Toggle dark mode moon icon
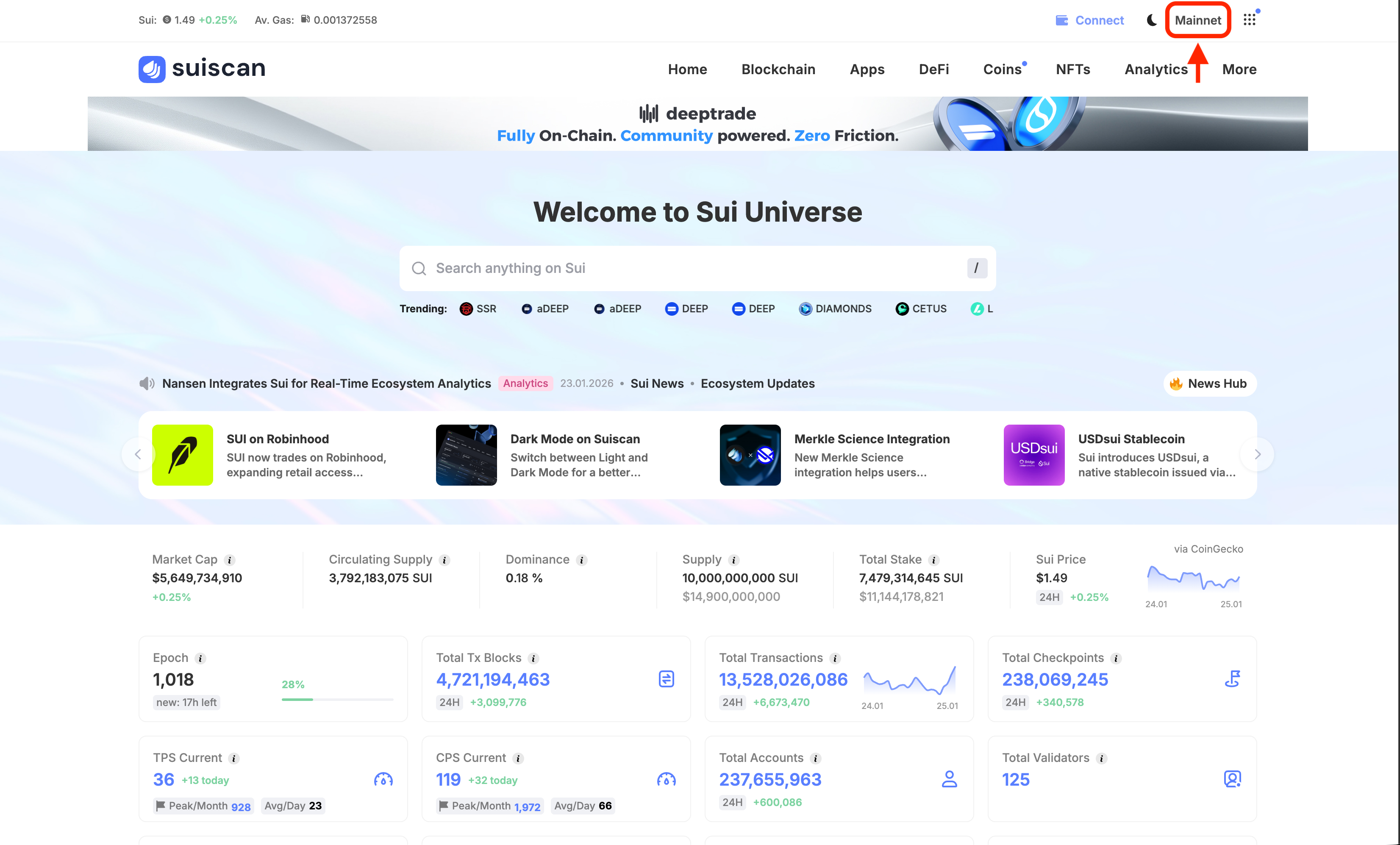This screenshot has width=1400, height=845. click(1152, 20)
